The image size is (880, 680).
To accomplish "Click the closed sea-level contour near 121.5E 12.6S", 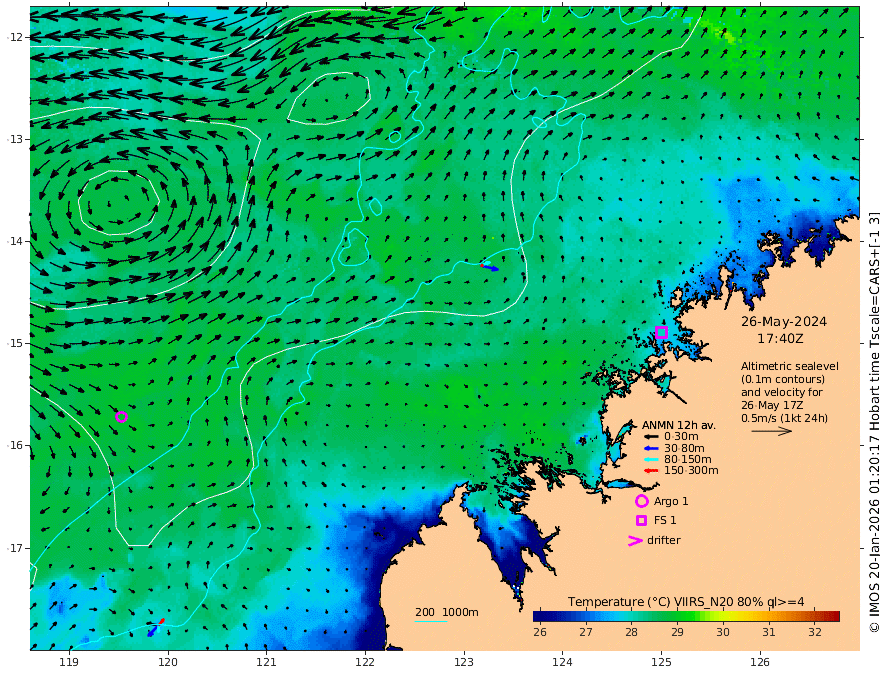I will pyautogui.click(x=329, y=98).
